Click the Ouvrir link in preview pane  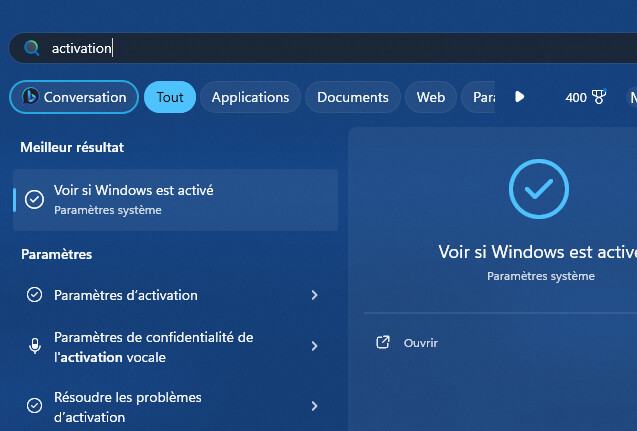click(x=421, y=343)
